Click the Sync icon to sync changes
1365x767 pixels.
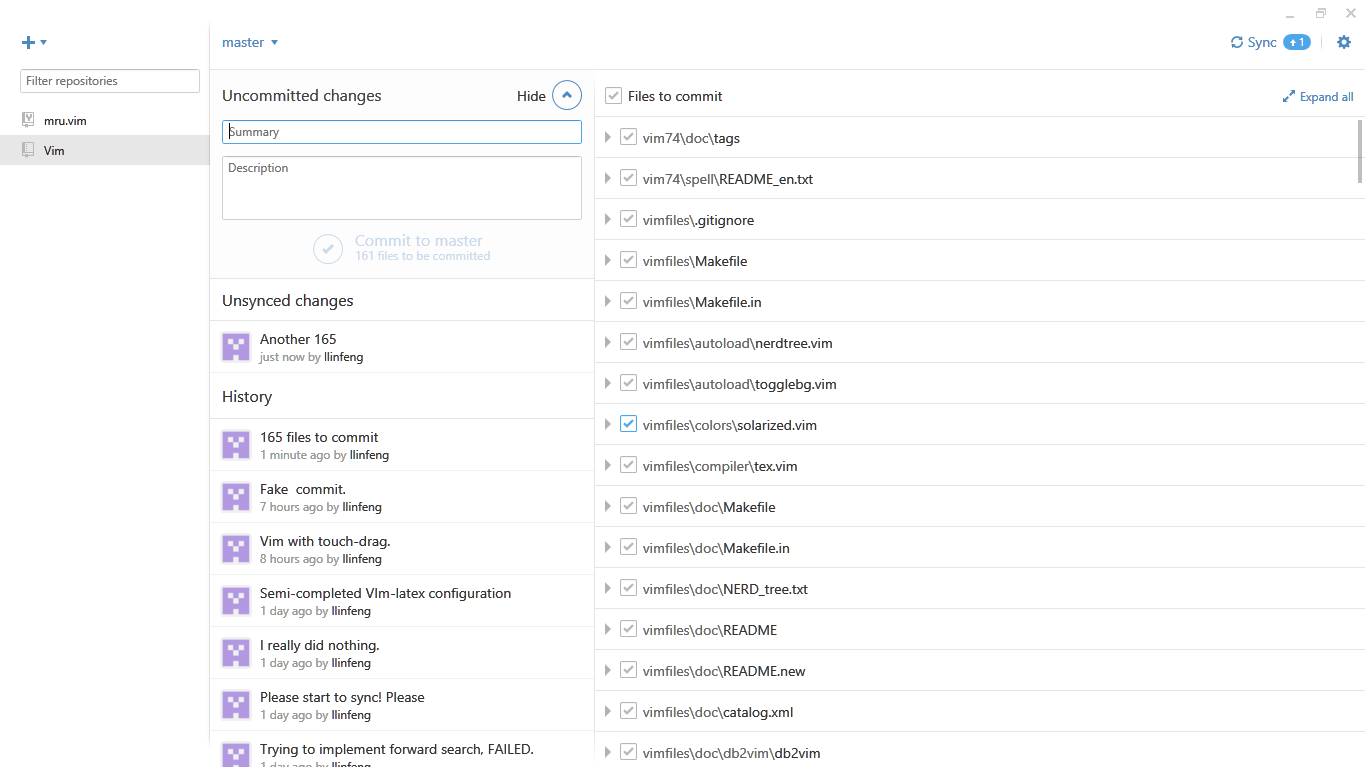click(1236, 42)
